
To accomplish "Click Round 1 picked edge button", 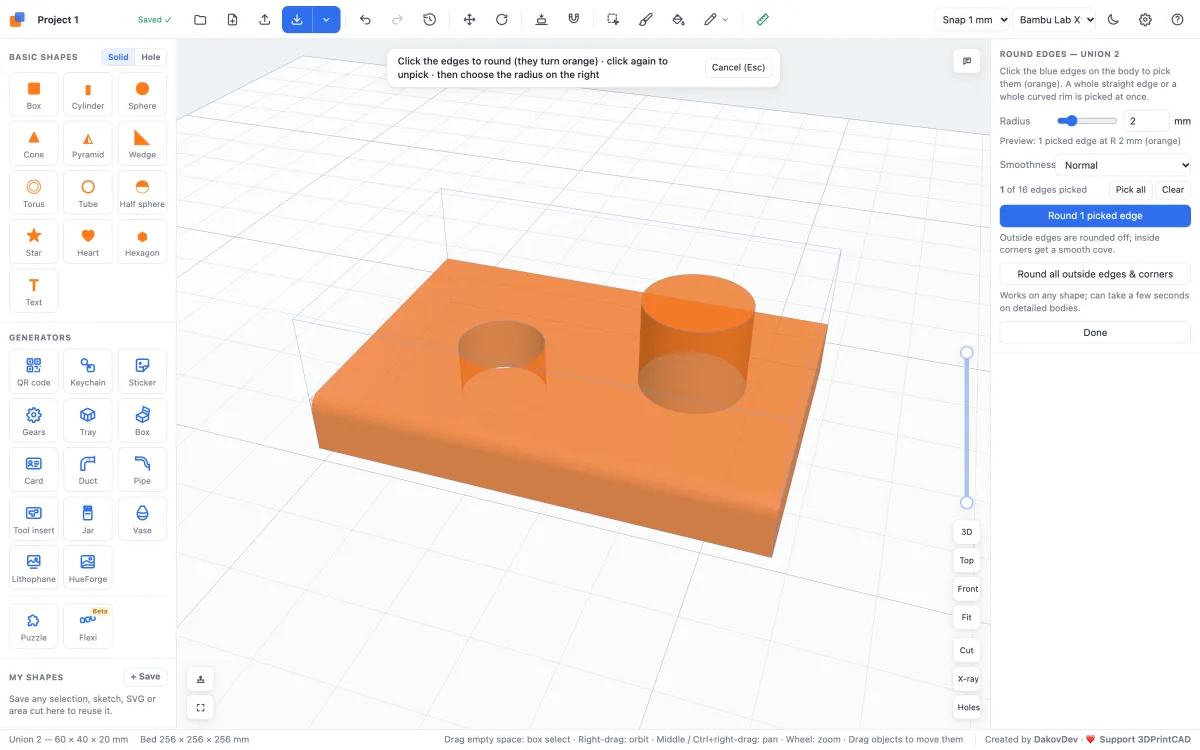I will point(1095,216).
